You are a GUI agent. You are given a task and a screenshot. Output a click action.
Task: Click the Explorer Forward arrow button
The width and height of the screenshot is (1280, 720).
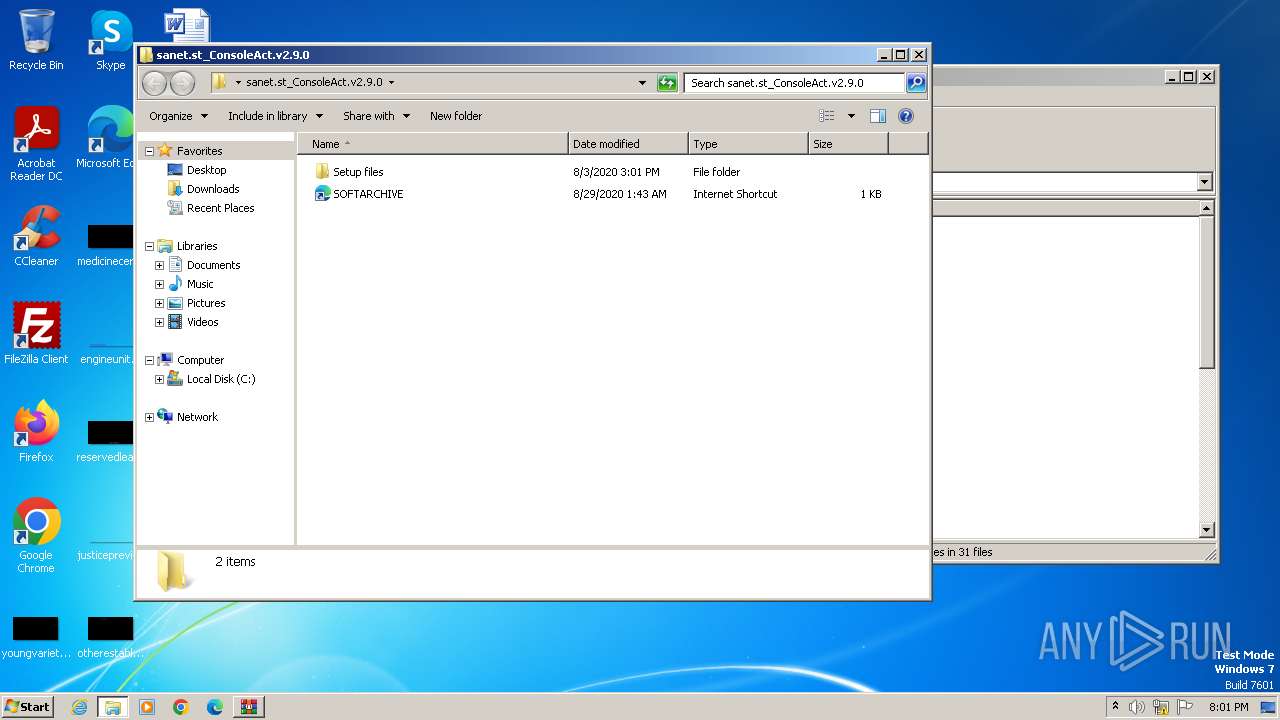coord(182,83)
